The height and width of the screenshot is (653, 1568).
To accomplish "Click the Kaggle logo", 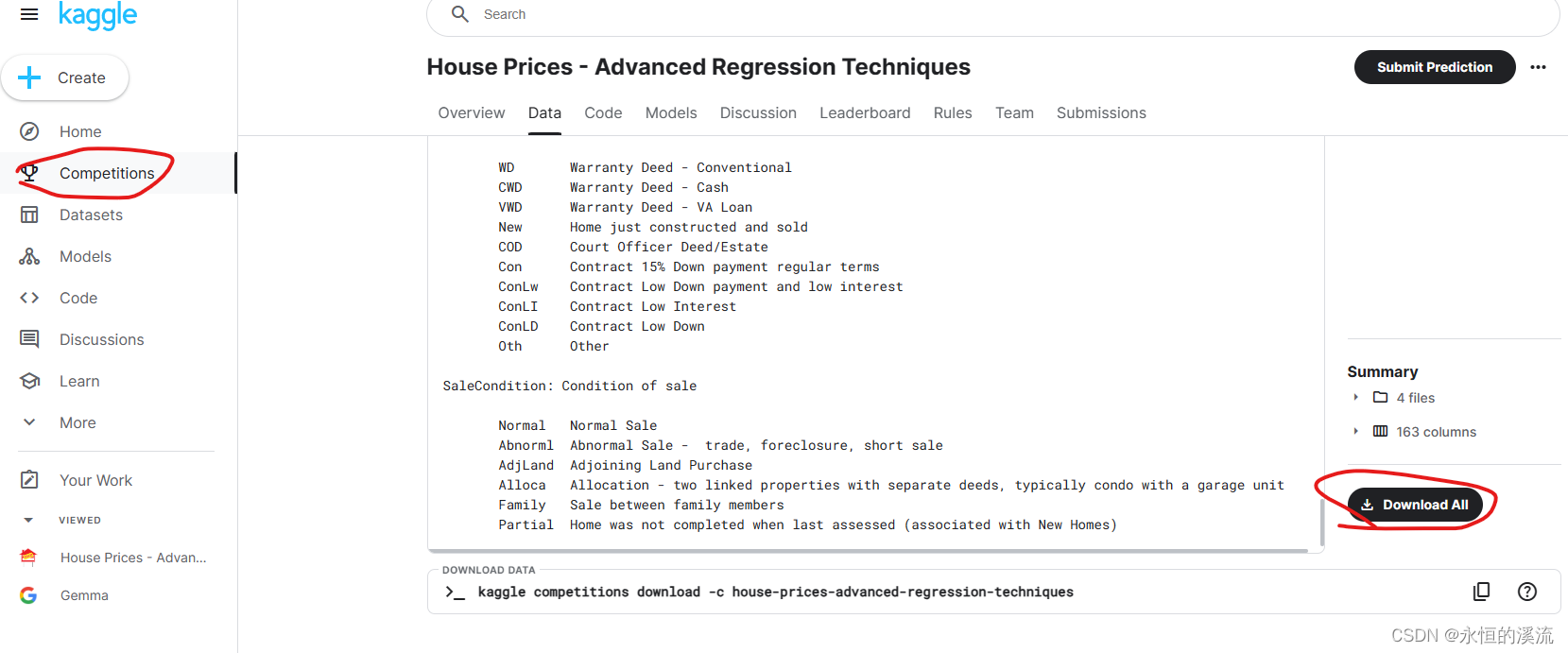I will pos(97,15).
